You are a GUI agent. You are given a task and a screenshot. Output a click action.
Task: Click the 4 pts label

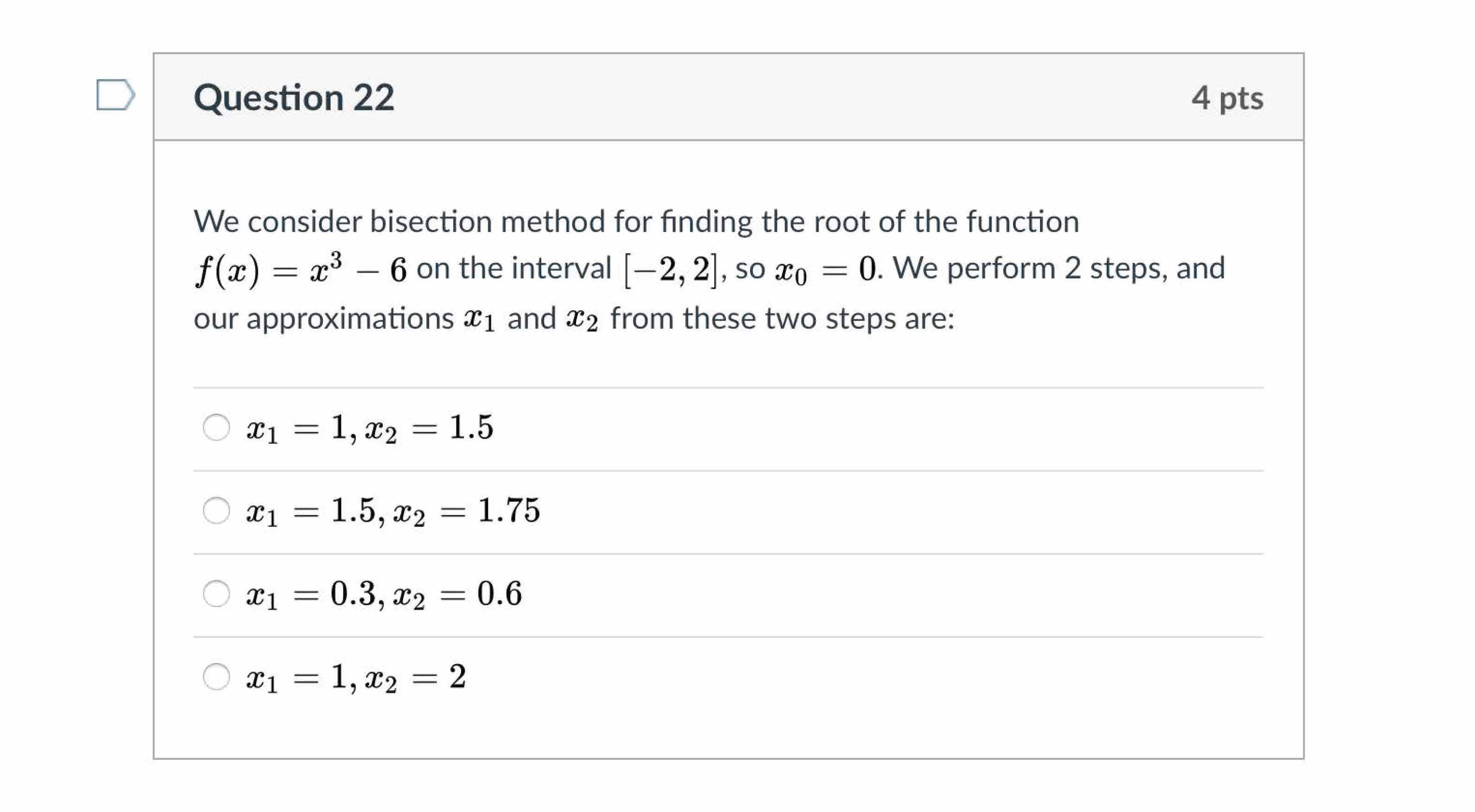[x=1227, y=98]
